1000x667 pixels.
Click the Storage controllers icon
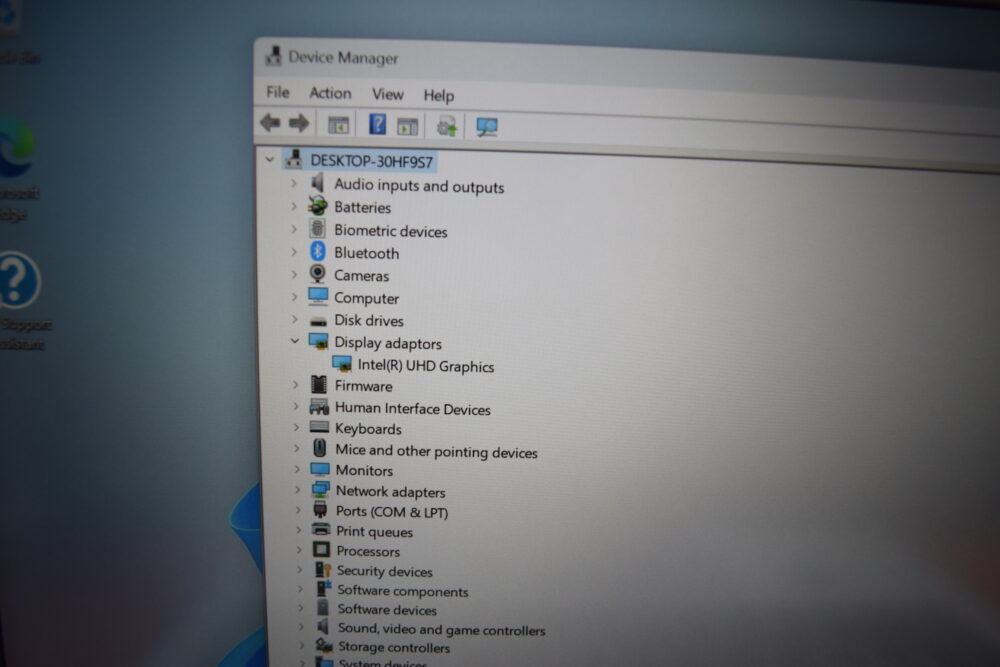pos(325,645)
